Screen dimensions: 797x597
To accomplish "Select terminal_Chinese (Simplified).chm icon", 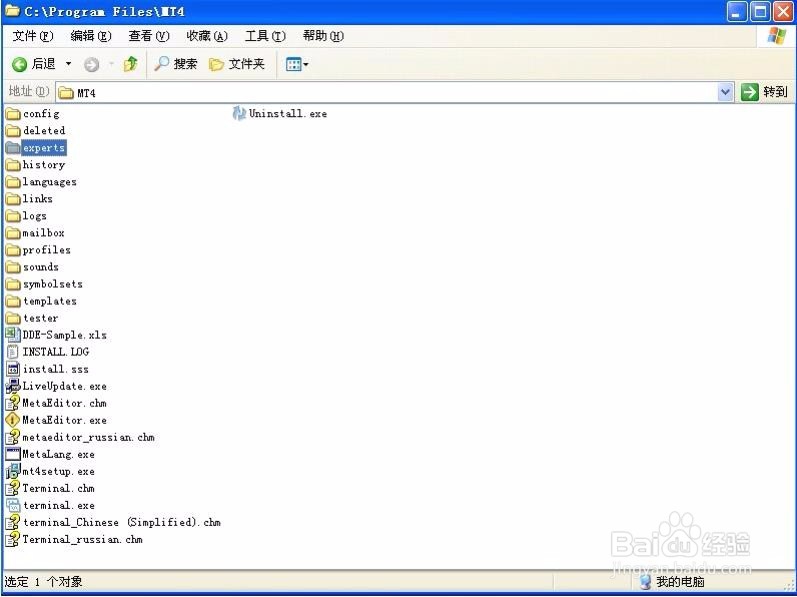I will coord(13,522).
